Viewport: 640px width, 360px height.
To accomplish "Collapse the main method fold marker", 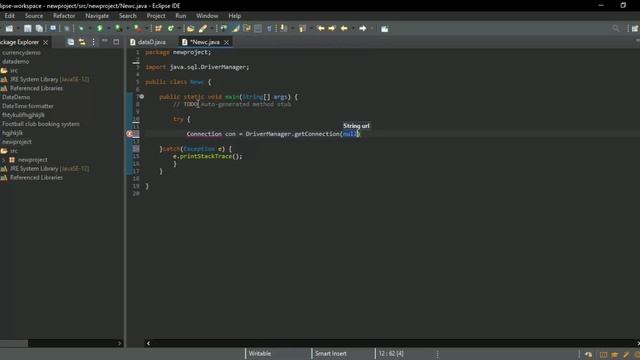I will point(142,97).
